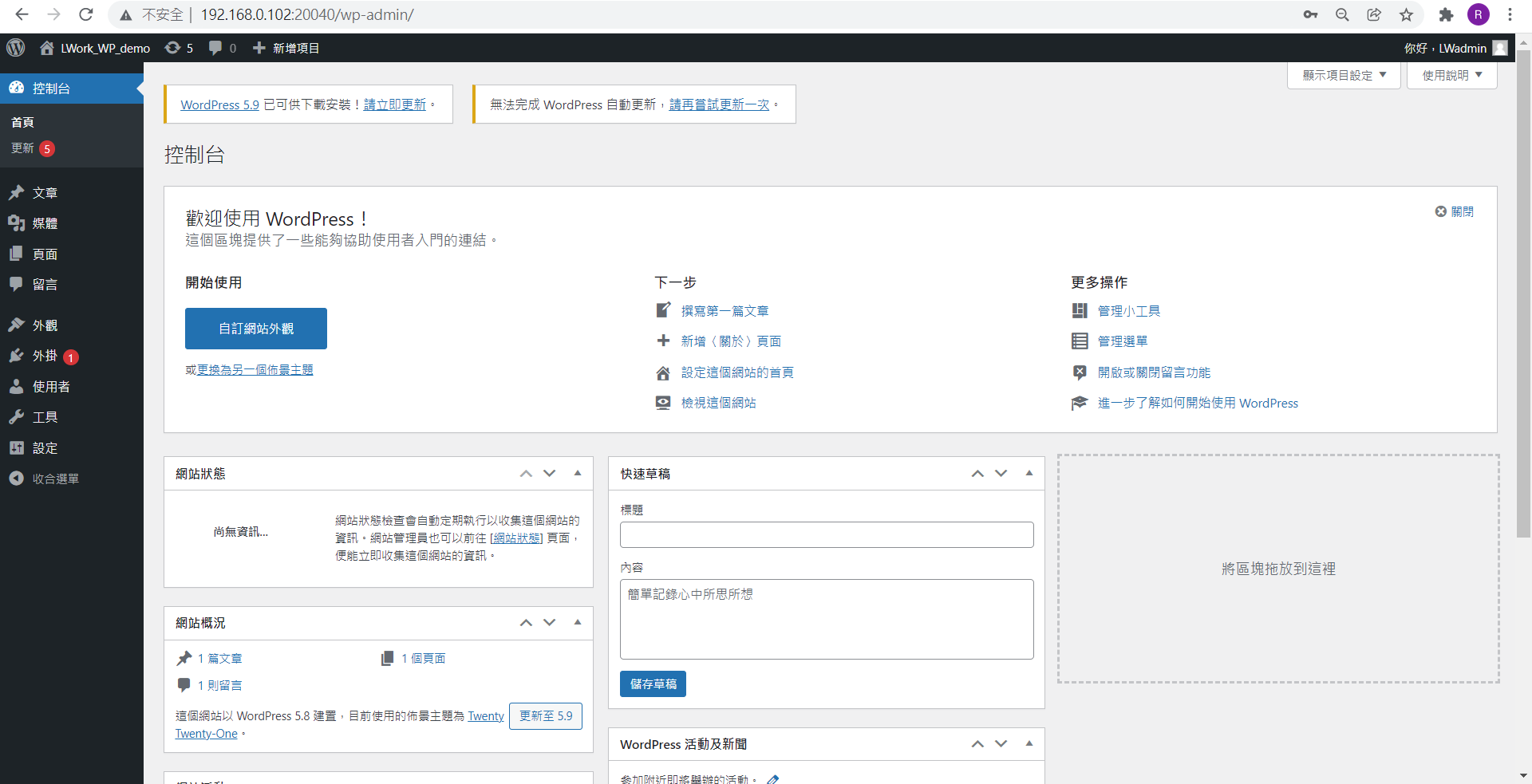Click the 儲存草稿 button
1532x784 pixels.
(653, 684)
